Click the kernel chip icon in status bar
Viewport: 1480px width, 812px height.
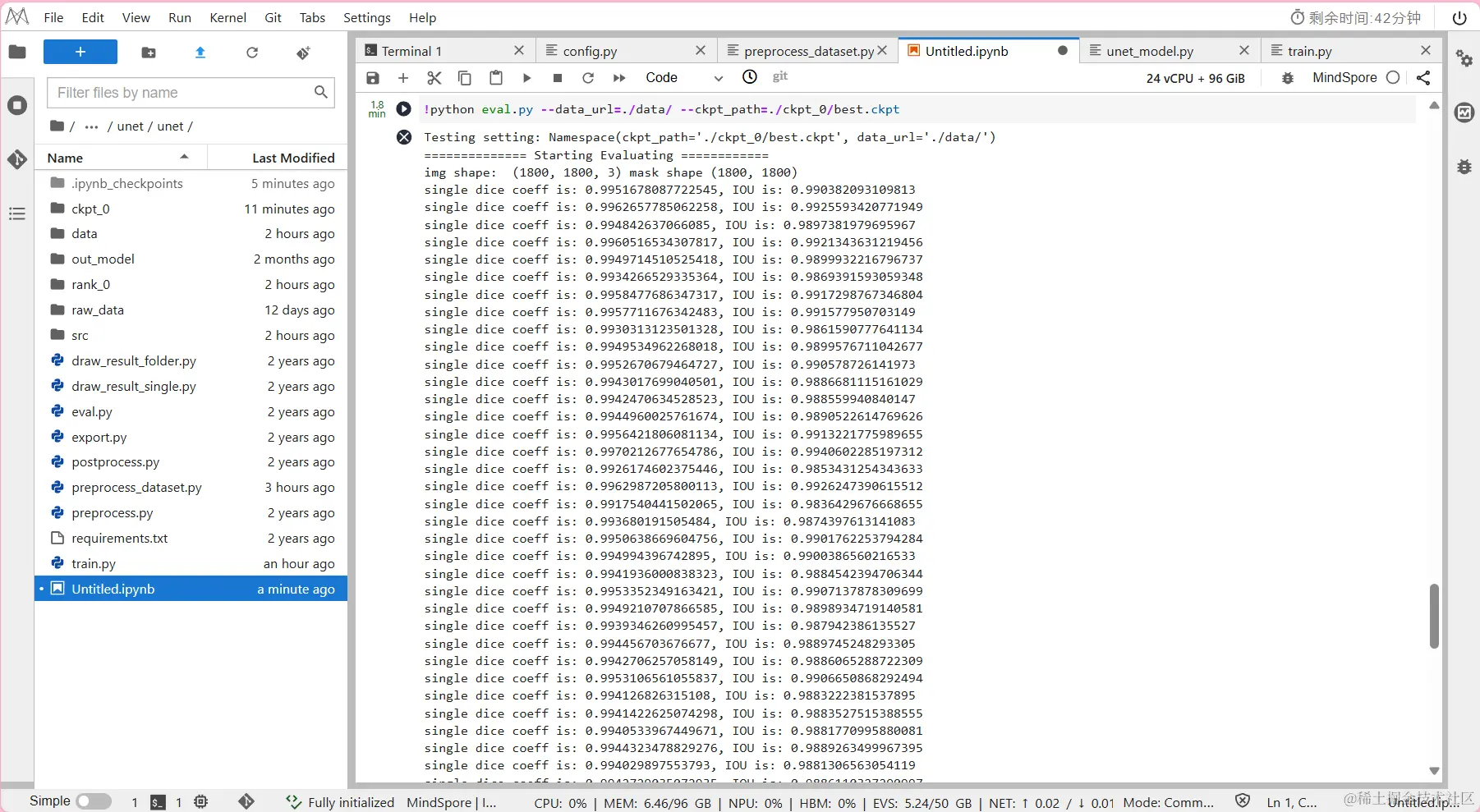pos(201,801)
